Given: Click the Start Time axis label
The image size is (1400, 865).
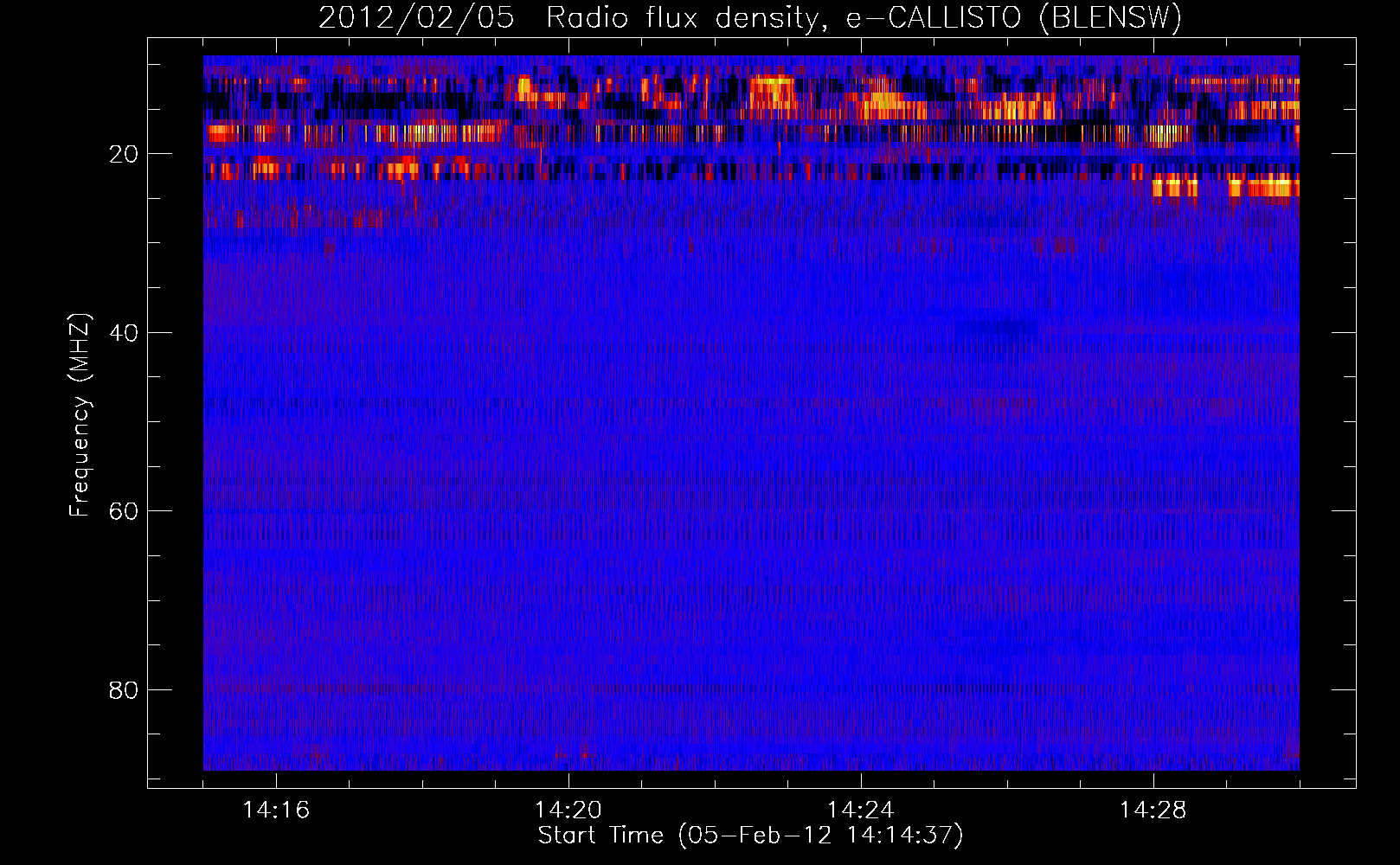Looking at the screenshot, I should (x=750, y=836).
